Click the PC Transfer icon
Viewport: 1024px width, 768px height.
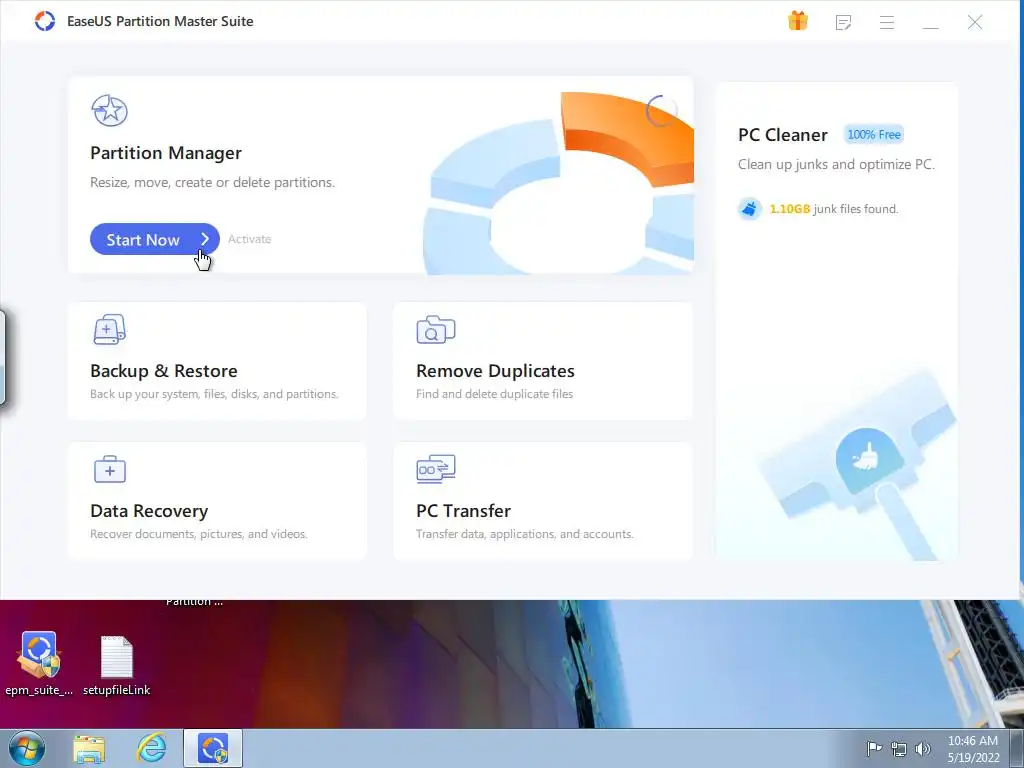[436, 469]
